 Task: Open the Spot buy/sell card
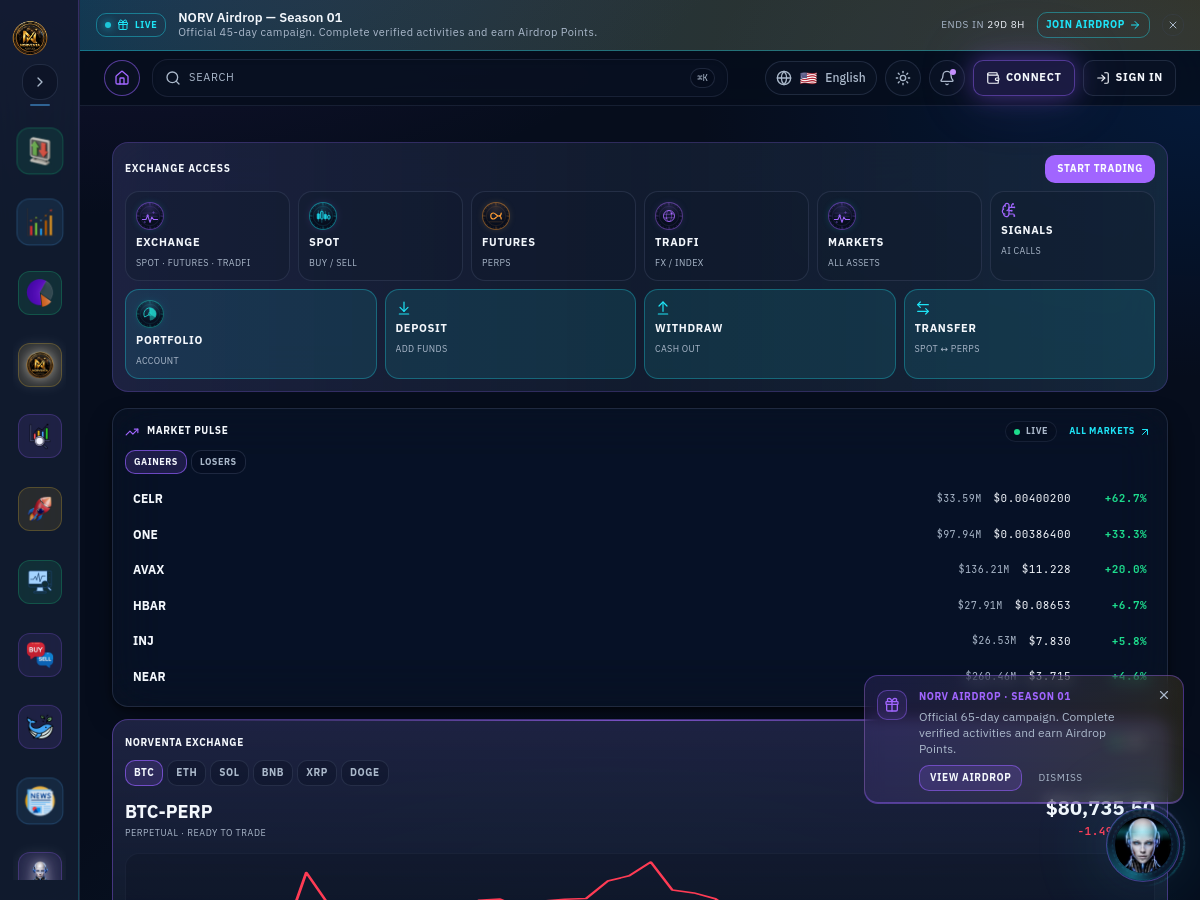(380, 236)
